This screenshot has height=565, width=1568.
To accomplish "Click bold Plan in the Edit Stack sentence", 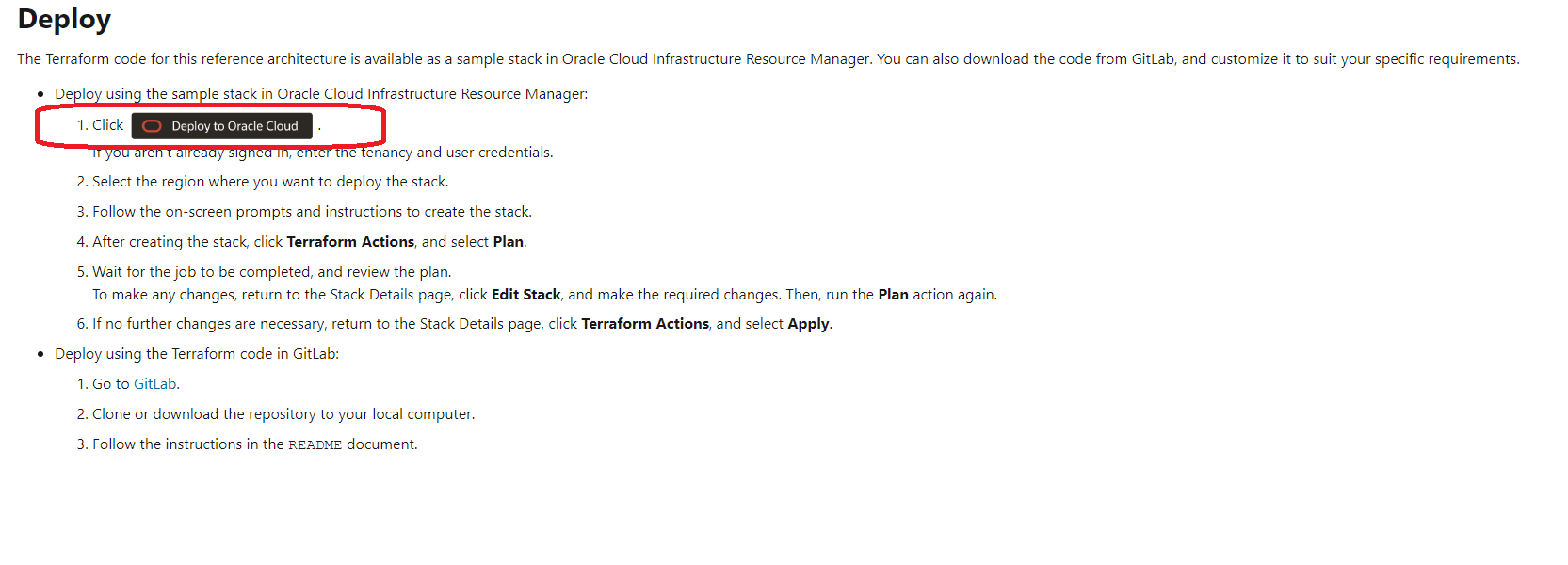I will pyautogui.click(x=893, y=295).
